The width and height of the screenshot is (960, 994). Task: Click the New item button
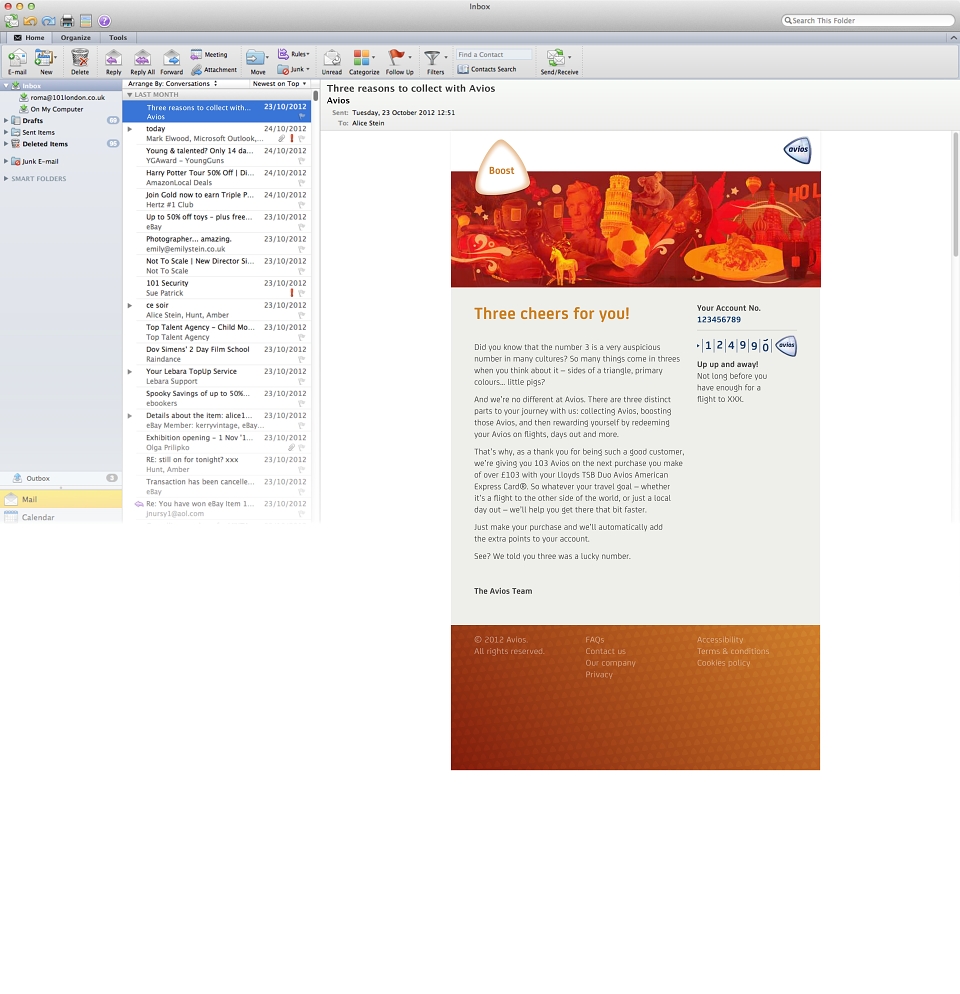(46, 61)
